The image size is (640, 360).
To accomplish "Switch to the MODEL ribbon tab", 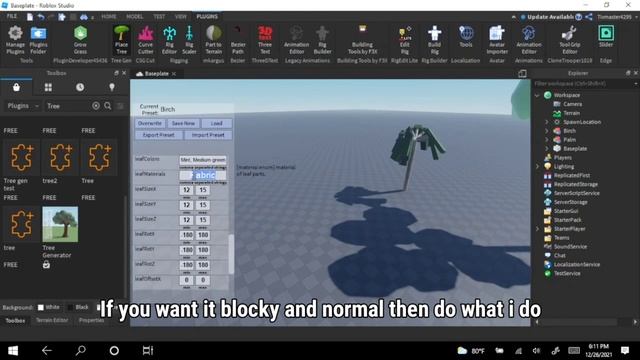I will 134,17.
